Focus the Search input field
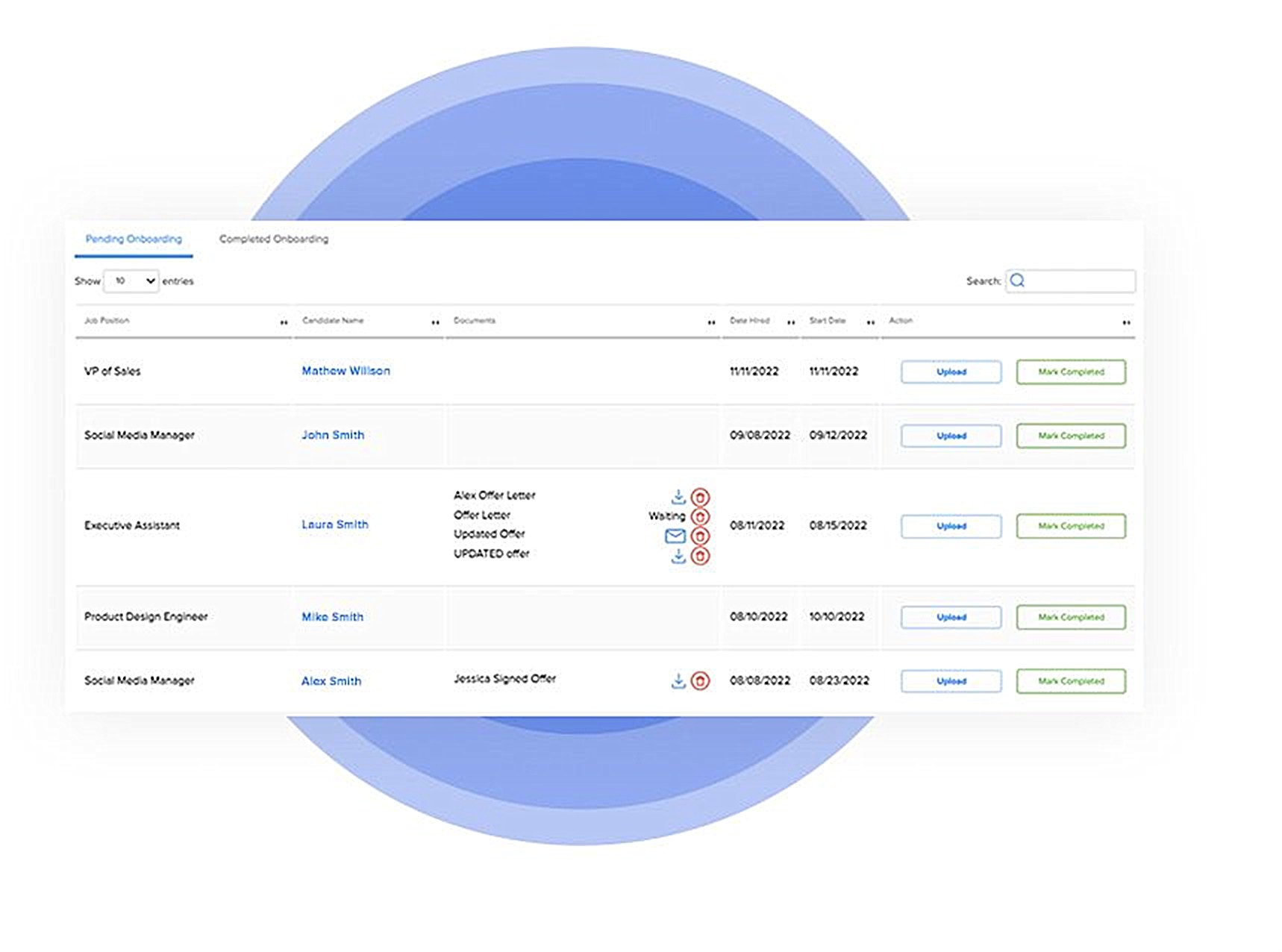Screen dimensions: 1282x952 tap(1070, 281)
